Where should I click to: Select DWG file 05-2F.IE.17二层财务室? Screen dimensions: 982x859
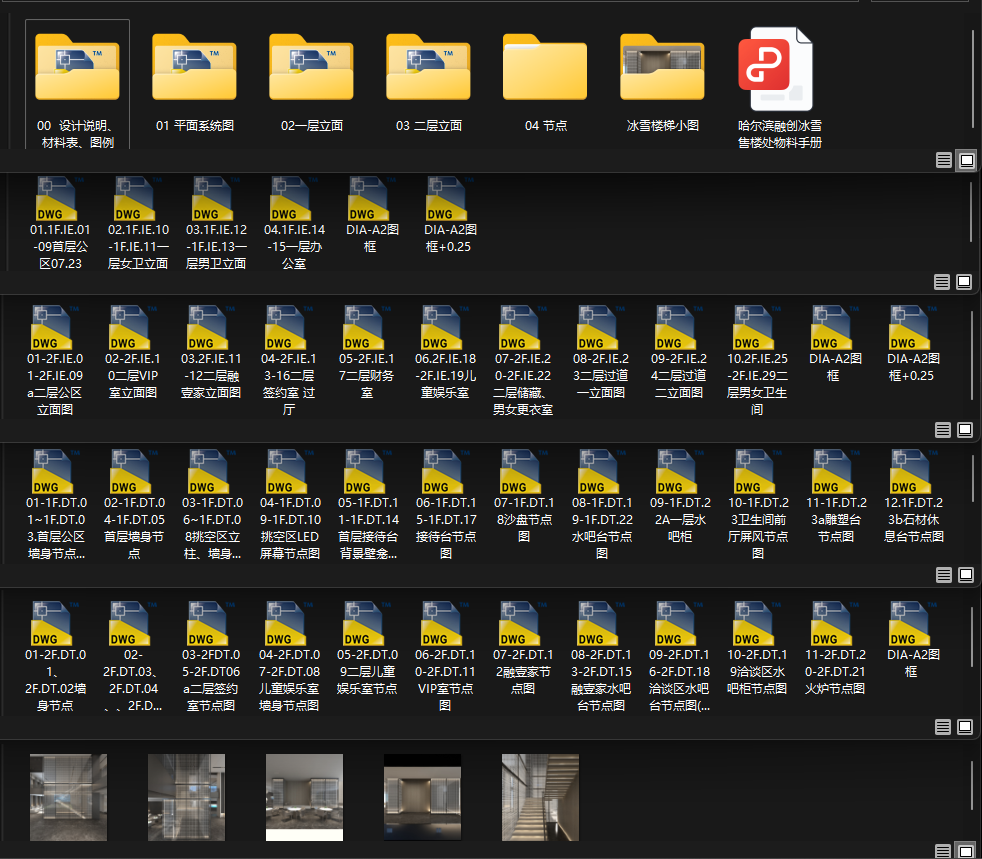(x=367, y=352)
